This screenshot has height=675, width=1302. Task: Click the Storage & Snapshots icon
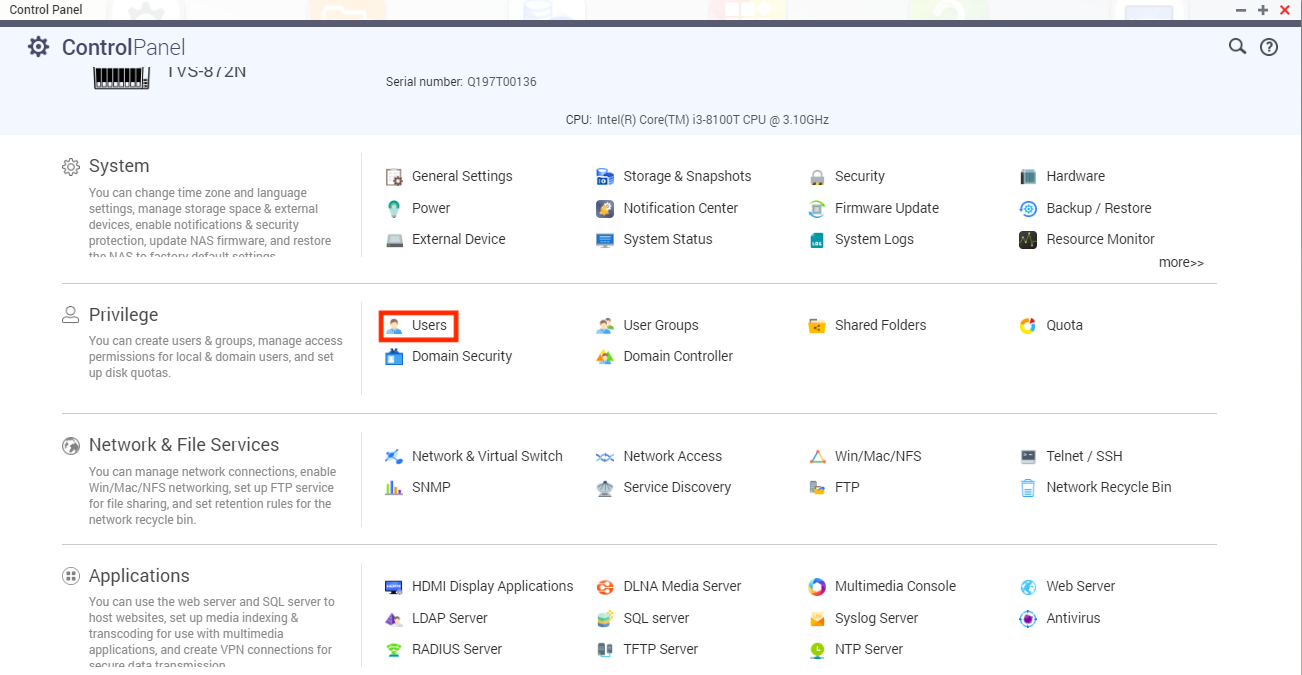pyautogui.click(x=605, y=177)
